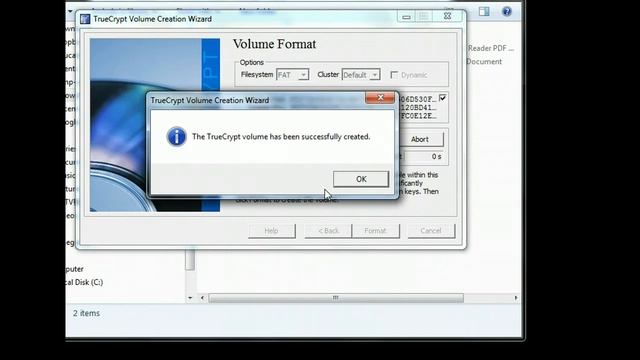Click the Back button in wizard
Screen dimensions: 640x360
click(328, 231)
